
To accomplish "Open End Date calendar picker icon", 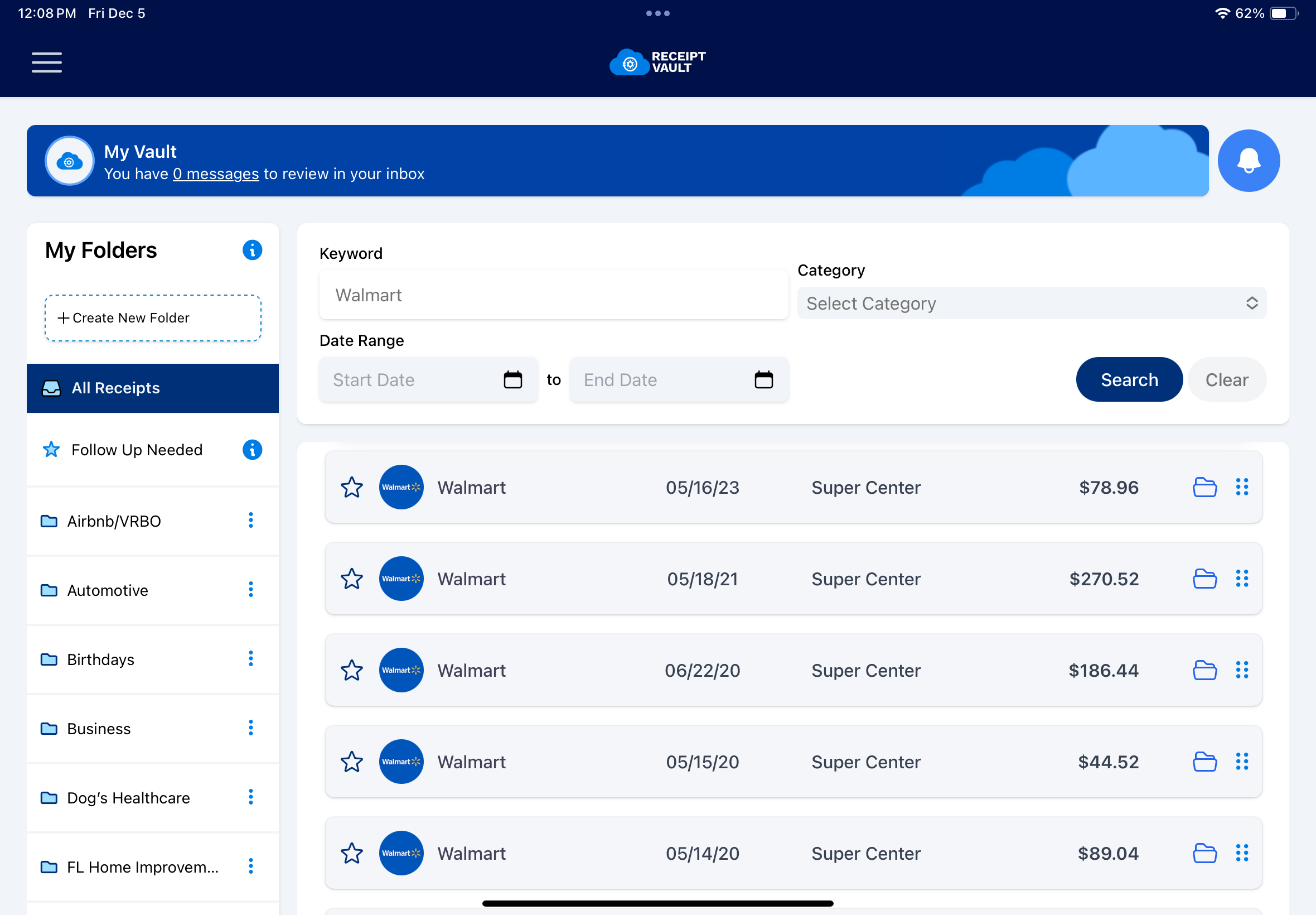I will (x=763, y=379).
